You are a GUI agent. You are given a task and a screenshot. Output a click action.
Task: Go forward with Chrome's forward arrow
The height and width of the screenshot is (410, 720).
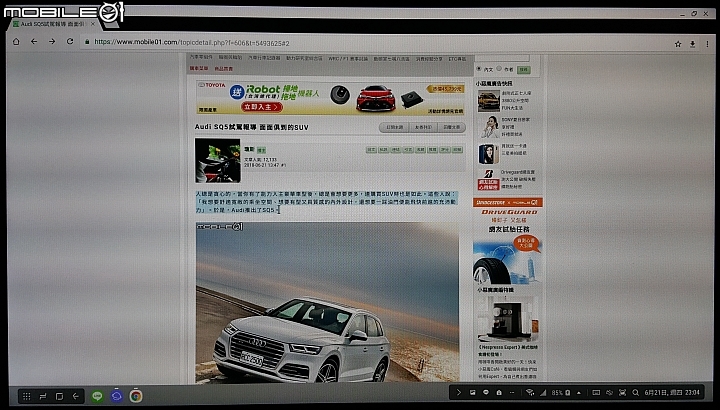point(52,42)
